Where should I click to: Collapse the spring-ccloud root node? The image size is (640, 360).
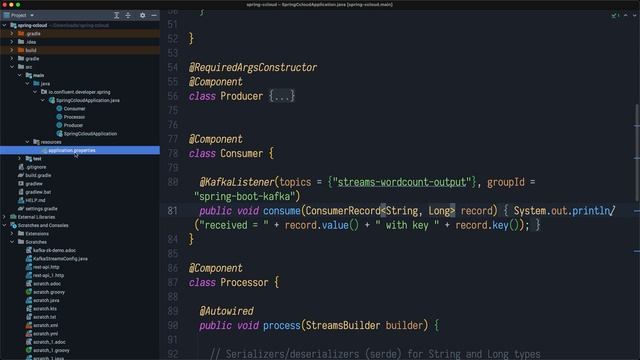click(4, 25)
